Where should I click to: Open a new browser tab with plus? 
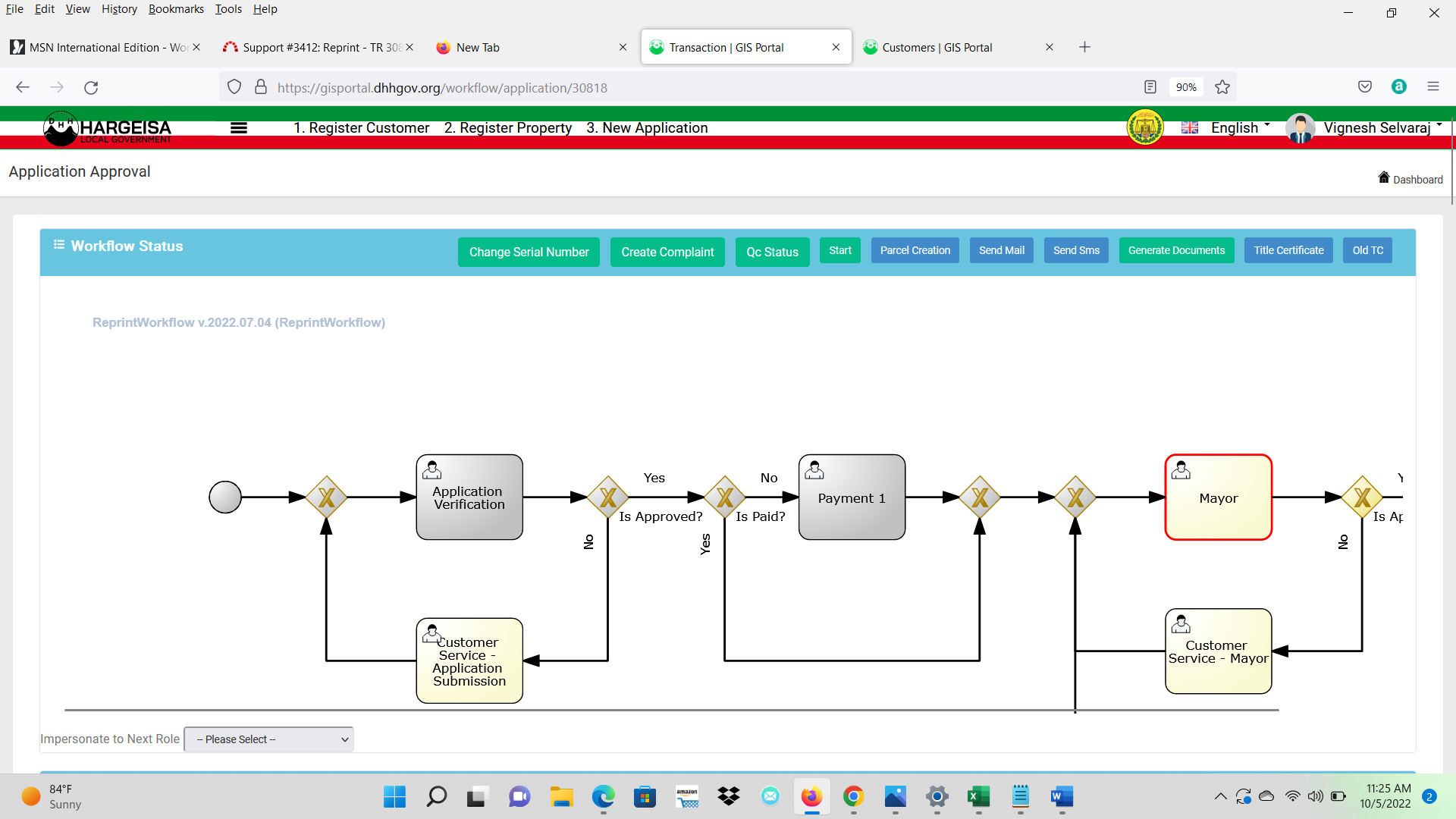[1084, 47]
